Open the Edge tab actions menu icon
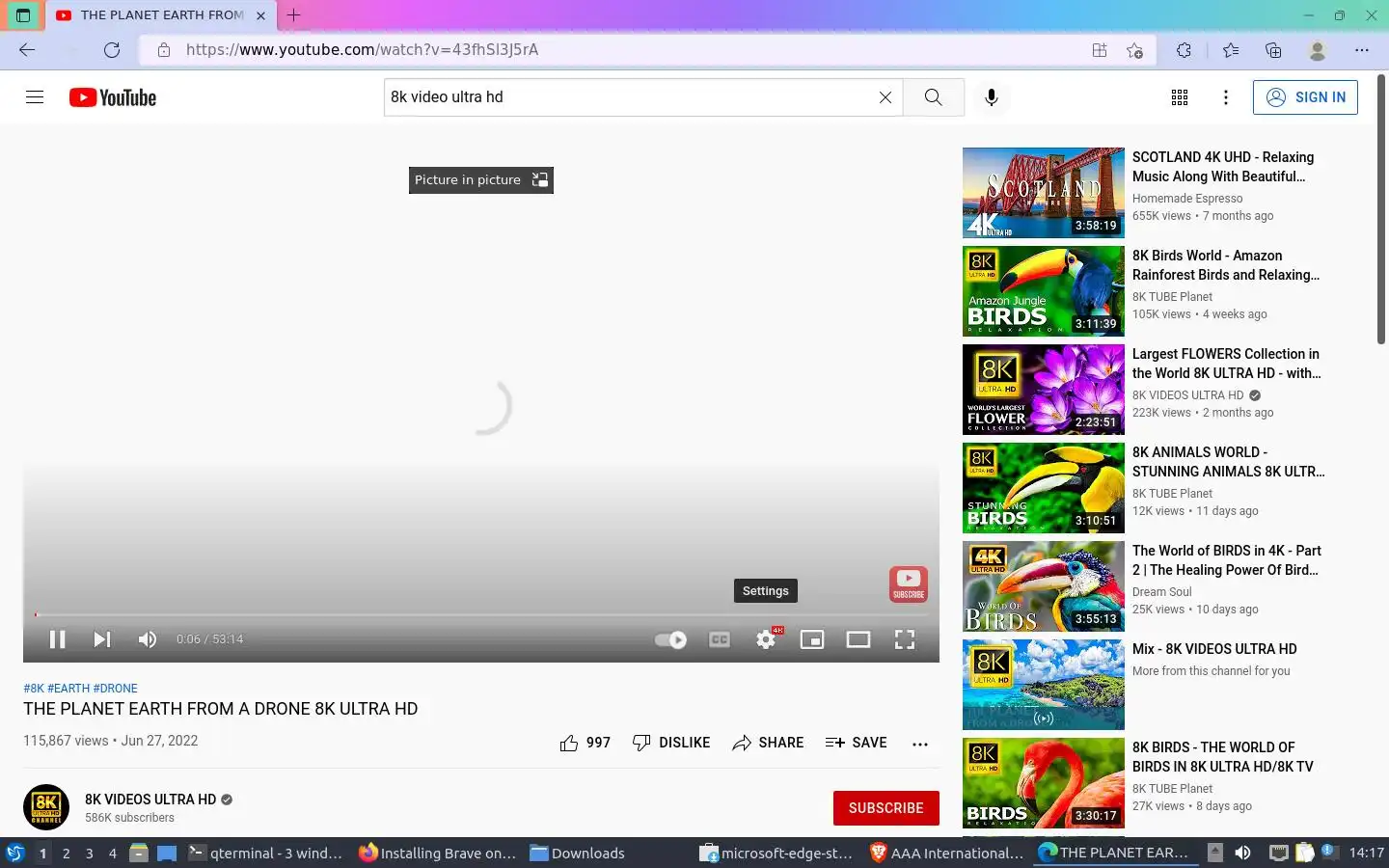Screen dimensions: 1389x868 pos(23,15)
